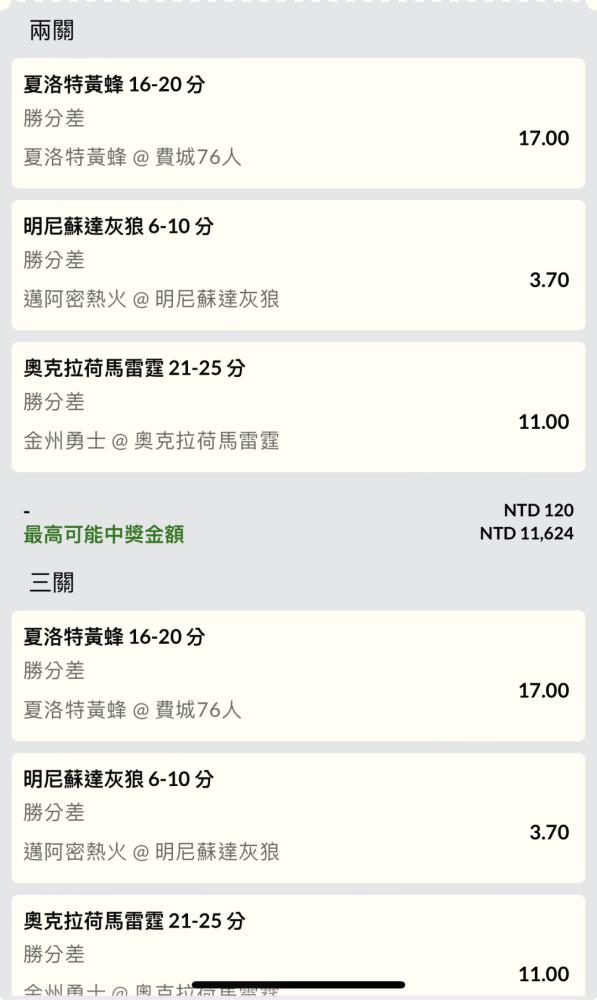
Task: Select 夏洛特黃蜂 16-20 分 card under 兩關
Action: tap(298, 123)
